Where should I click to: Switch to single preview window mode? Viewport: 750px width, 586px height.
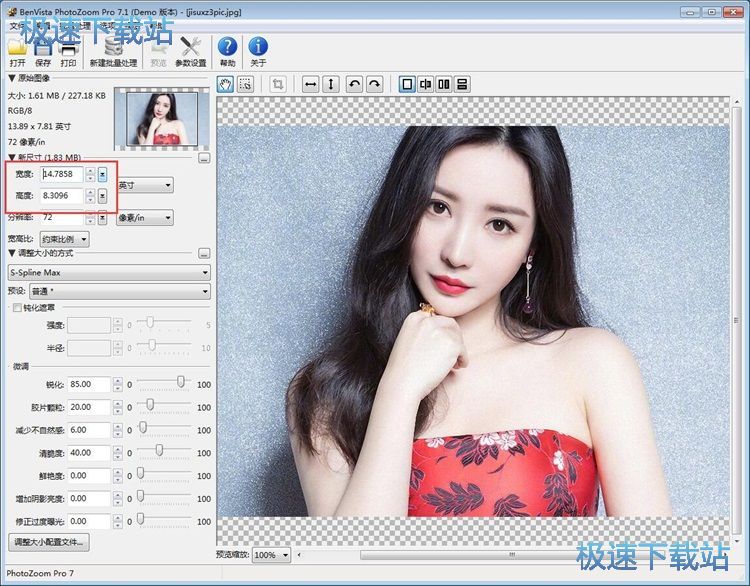coord(407,85)
